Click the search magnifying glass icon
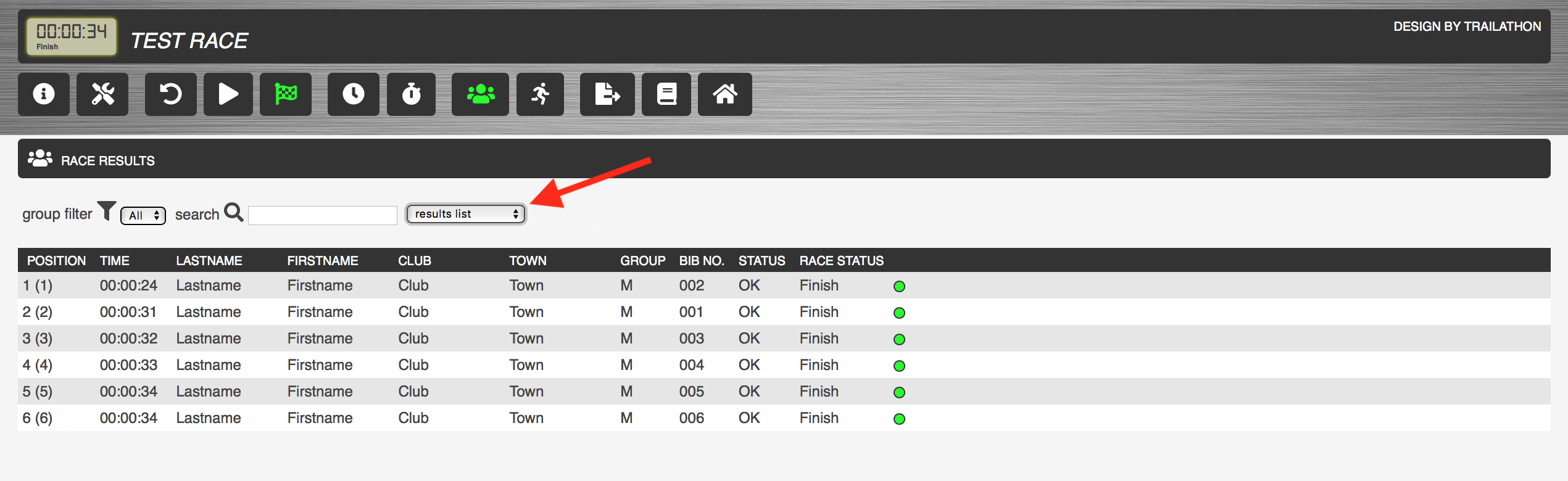1568x481 pixels. 234,212
